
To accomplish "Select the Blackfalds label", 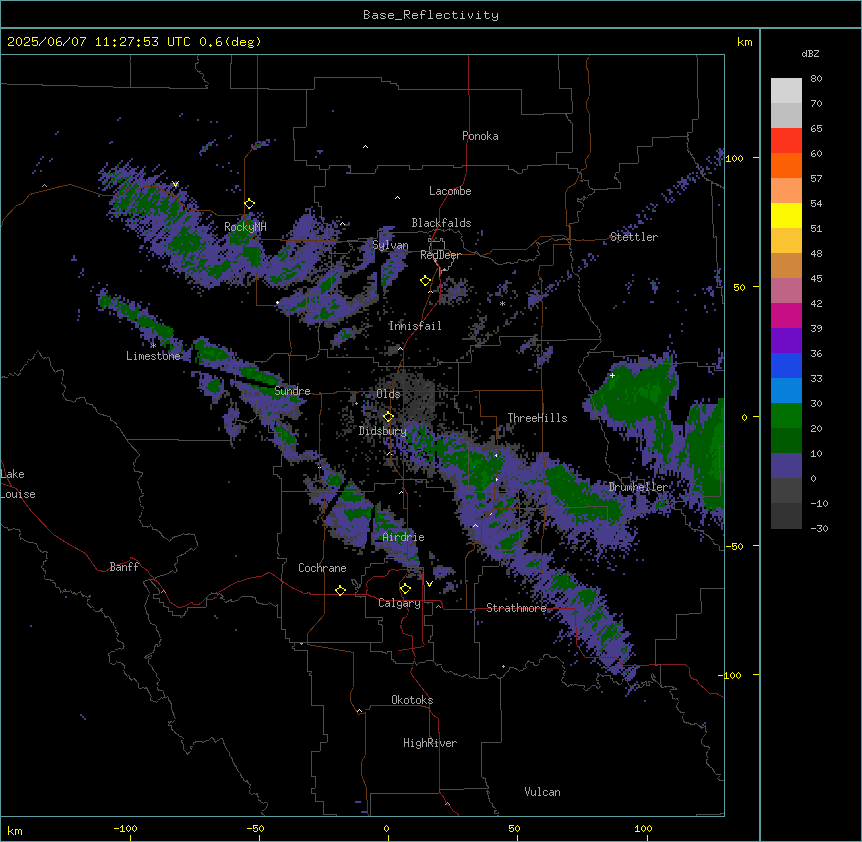I will [x=441, y=223].
